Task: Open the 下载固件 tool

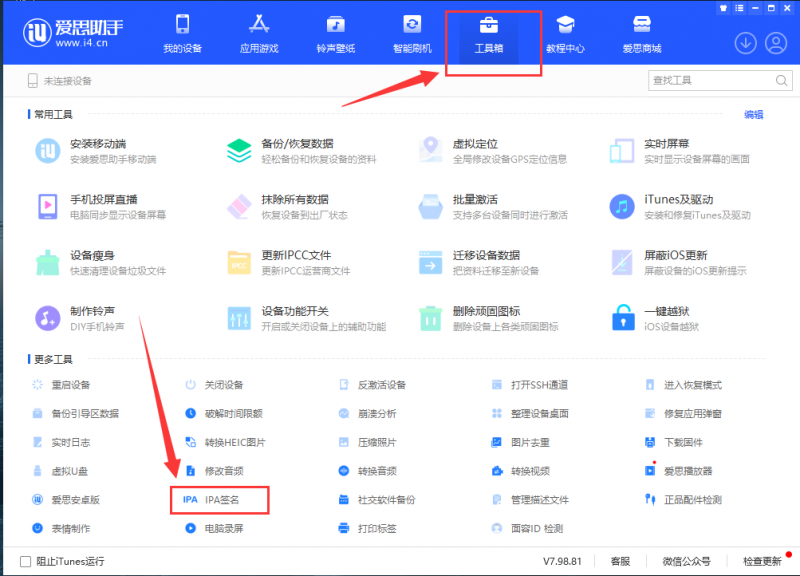Action: coord(673,442)
